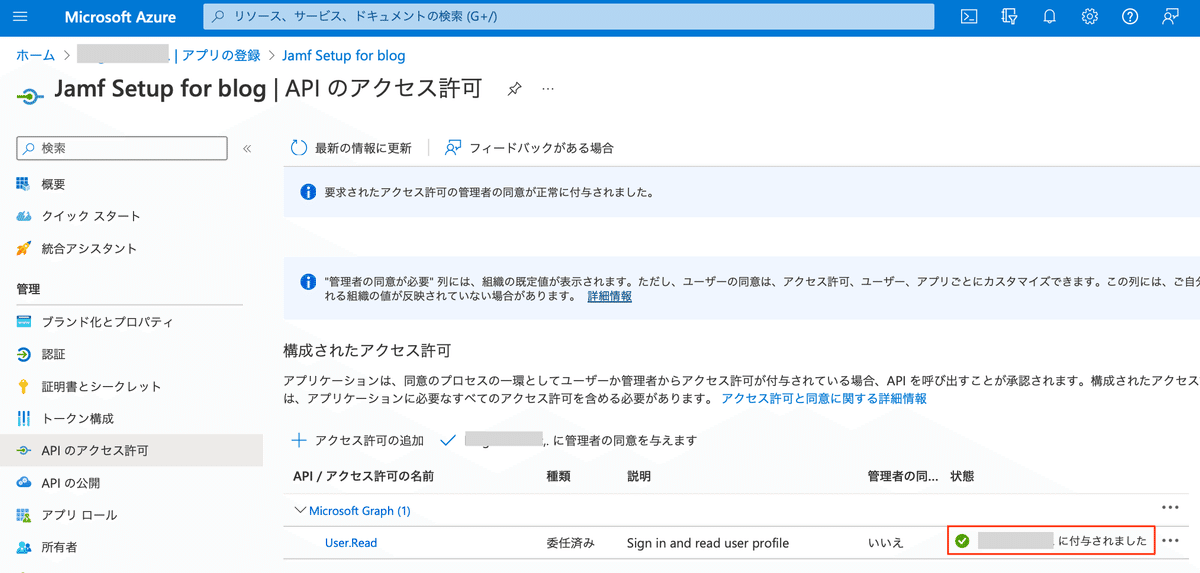Click the Jamf Setup app logo icon
This screenshot has width=1200, height=573.
30,96
